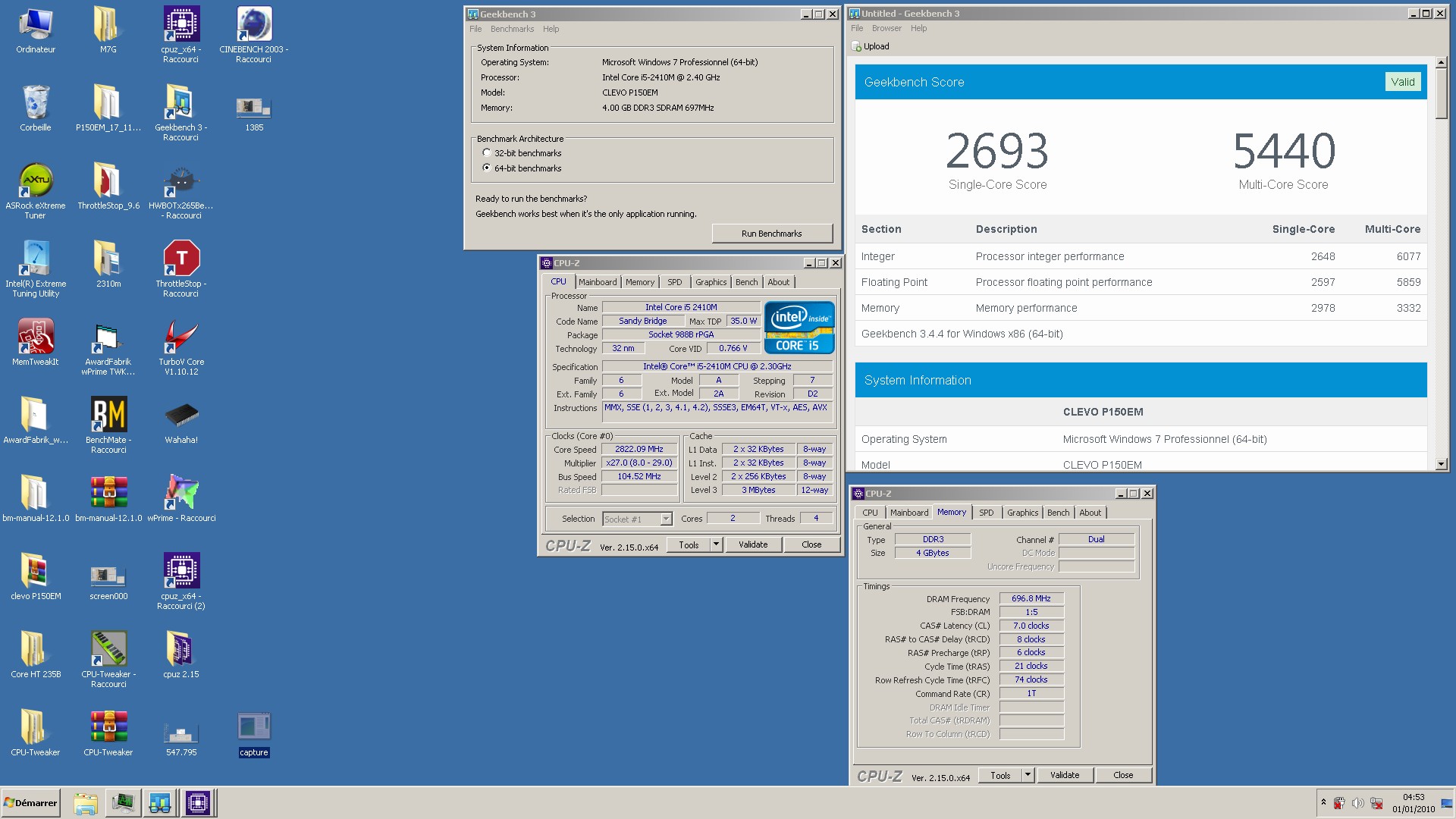Click scrollbar down arrow in Geekbench results
Screen dimensions: 1456x819
click(1441, 463)
